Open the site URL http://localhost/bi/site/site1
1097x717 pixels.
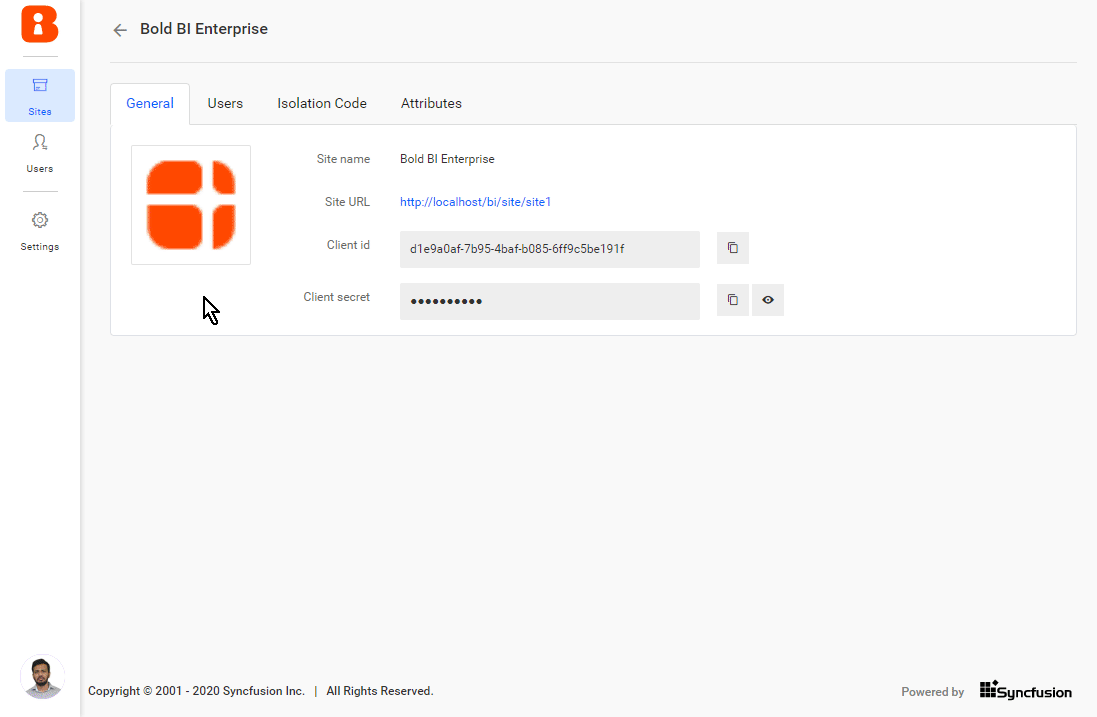pos(475,201)
